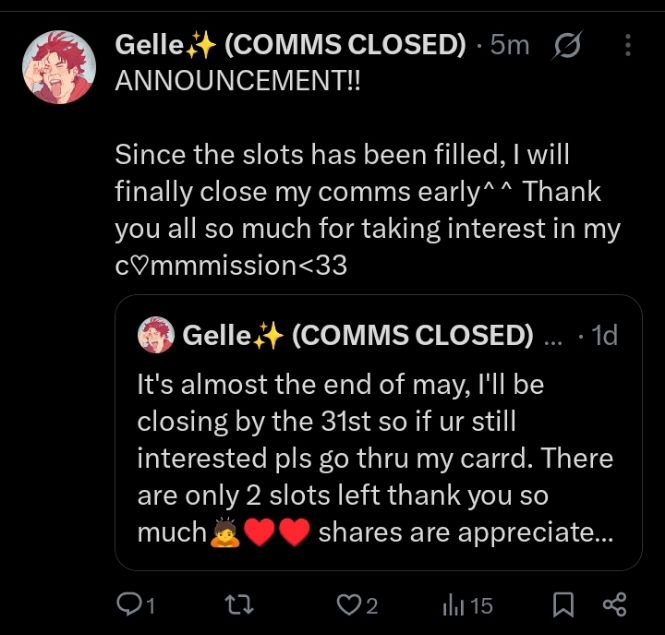665x635 pixels.
Task: Click the reply speech bubble icon
Action: [x=129, y=604]
